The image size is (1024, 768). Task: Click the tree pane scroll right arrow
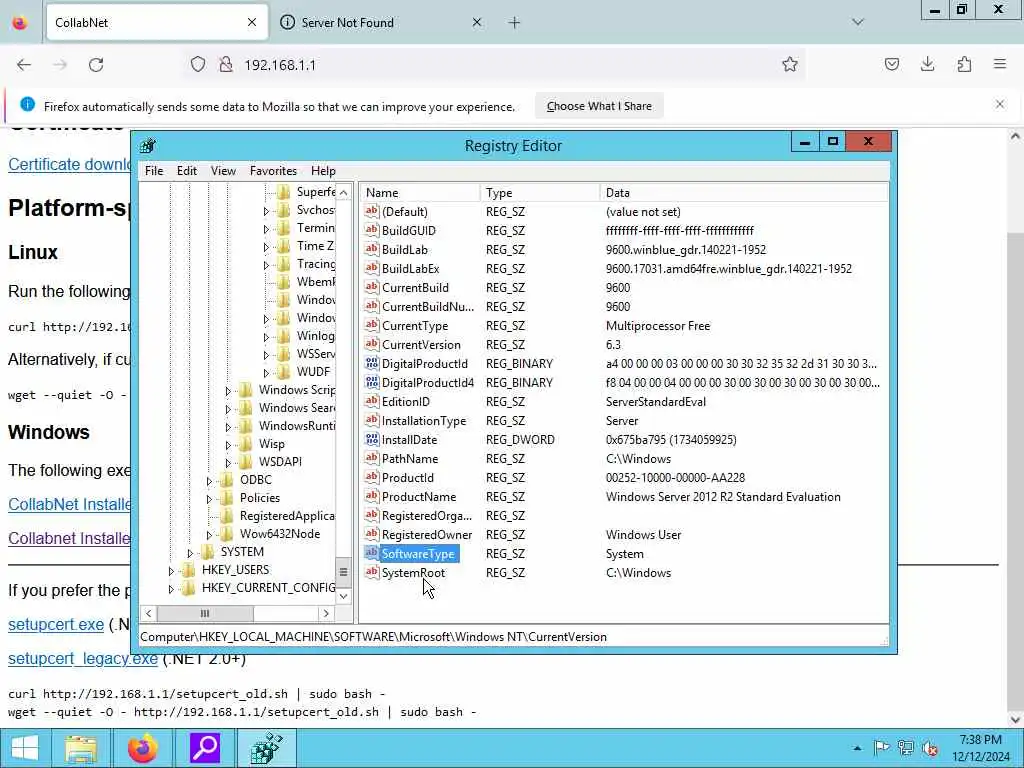pos(326,613)
